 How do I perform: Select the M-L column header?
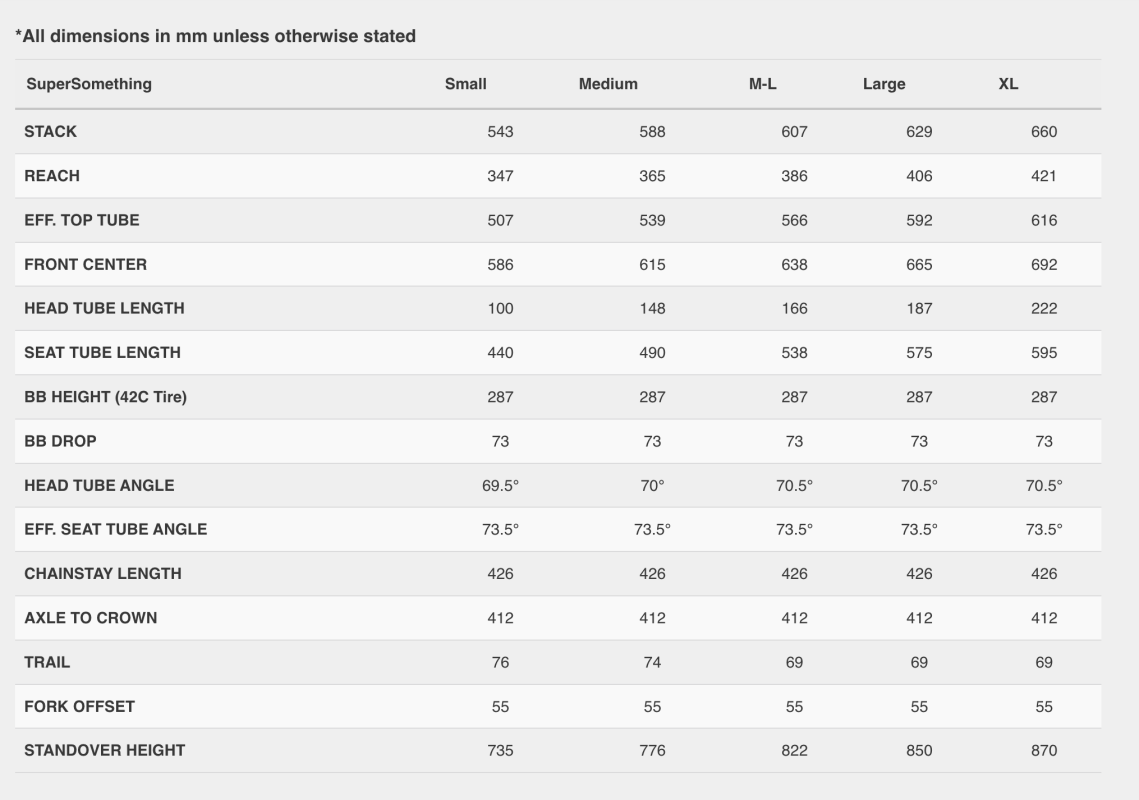click(x=763, y=84)
